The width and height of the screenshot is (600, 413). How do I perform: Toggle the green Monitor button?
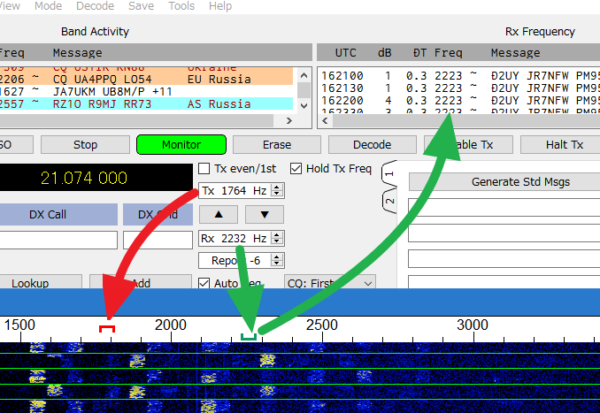point(181,145)
